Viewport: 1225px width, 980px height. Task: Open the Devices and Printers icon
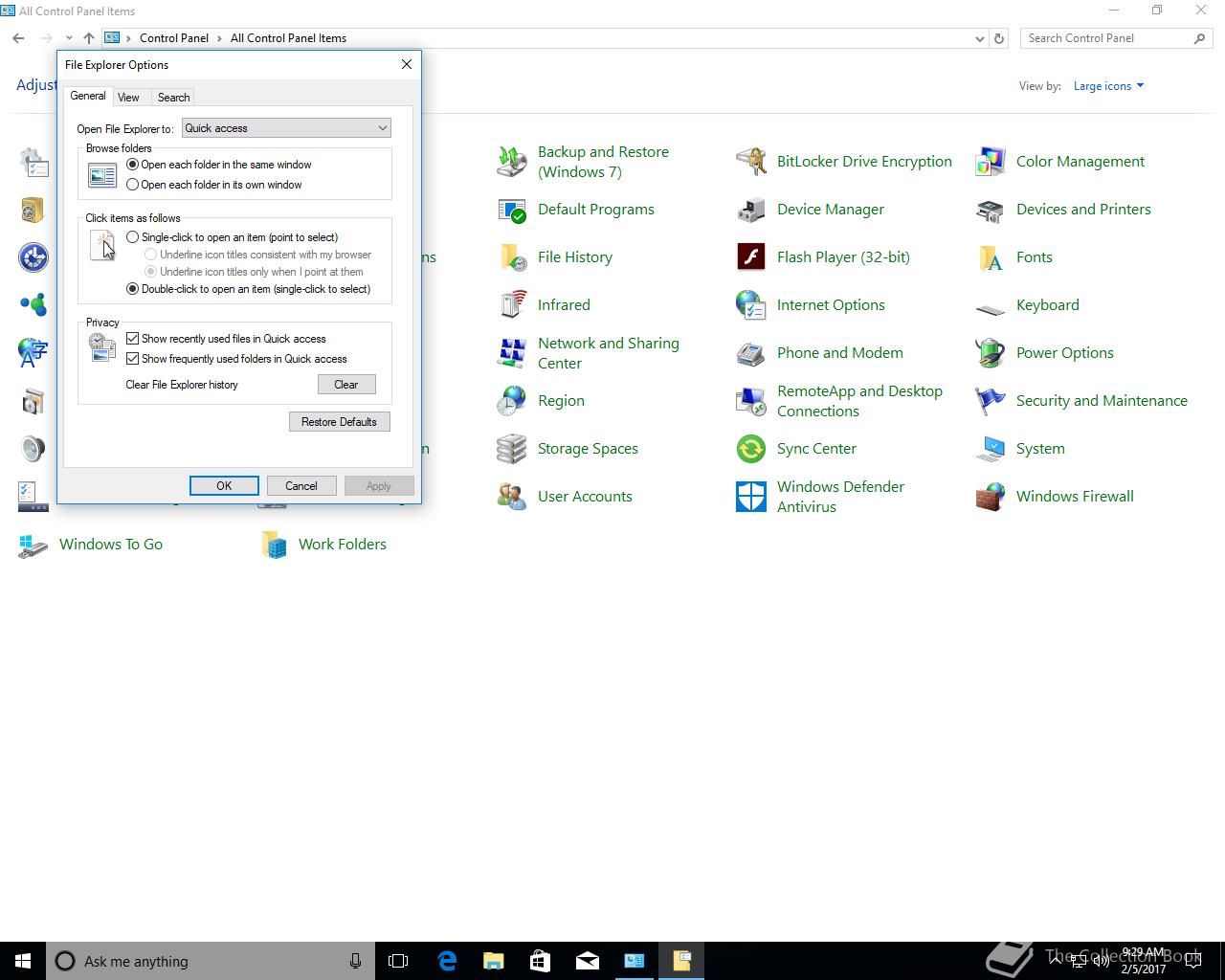pyautogui.click(x=991, y=210)
